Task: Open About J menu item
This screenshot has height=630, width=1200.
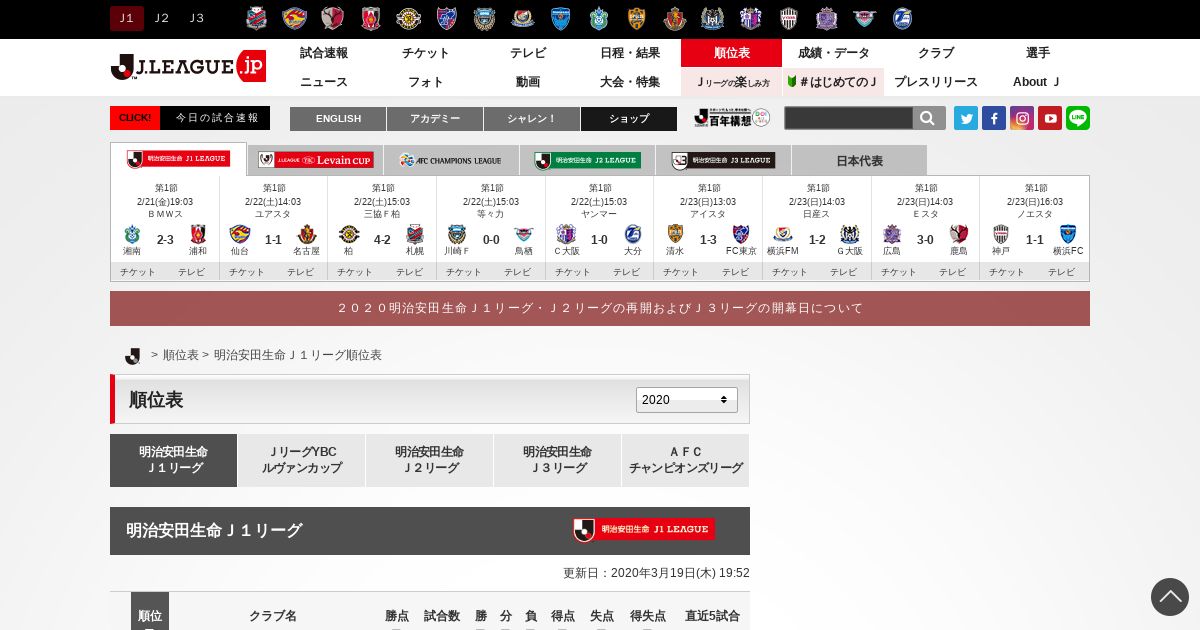Action: 1038,82
